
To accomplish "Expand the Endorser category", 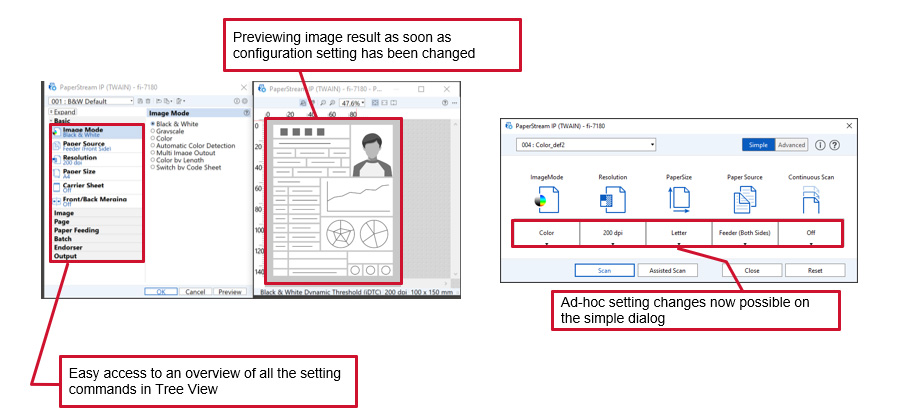I will (x=96, y=247).
